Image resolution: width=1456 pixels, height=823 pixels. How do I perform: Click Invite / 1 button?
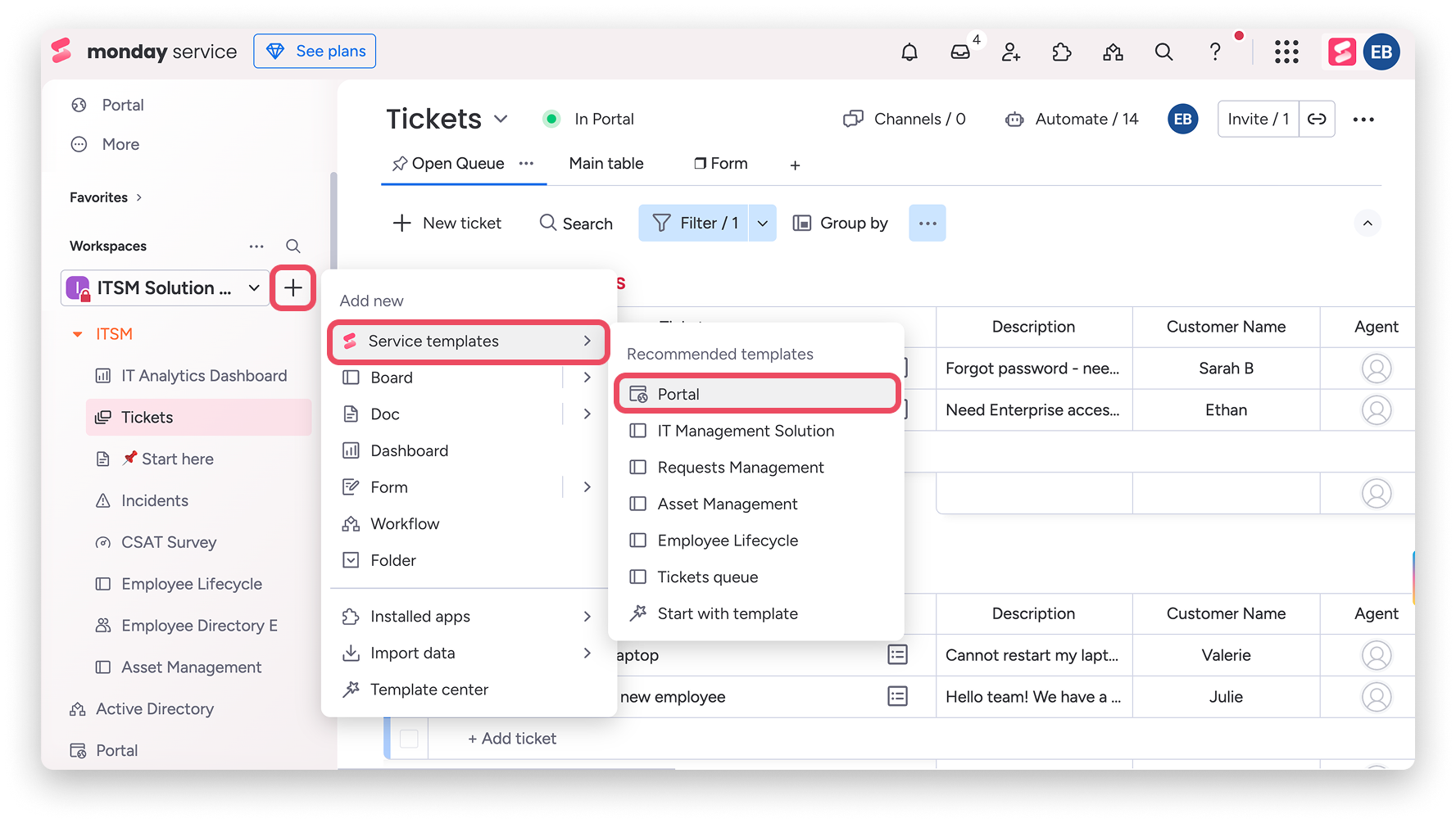pyautogui.click(x=1259, y=120)
